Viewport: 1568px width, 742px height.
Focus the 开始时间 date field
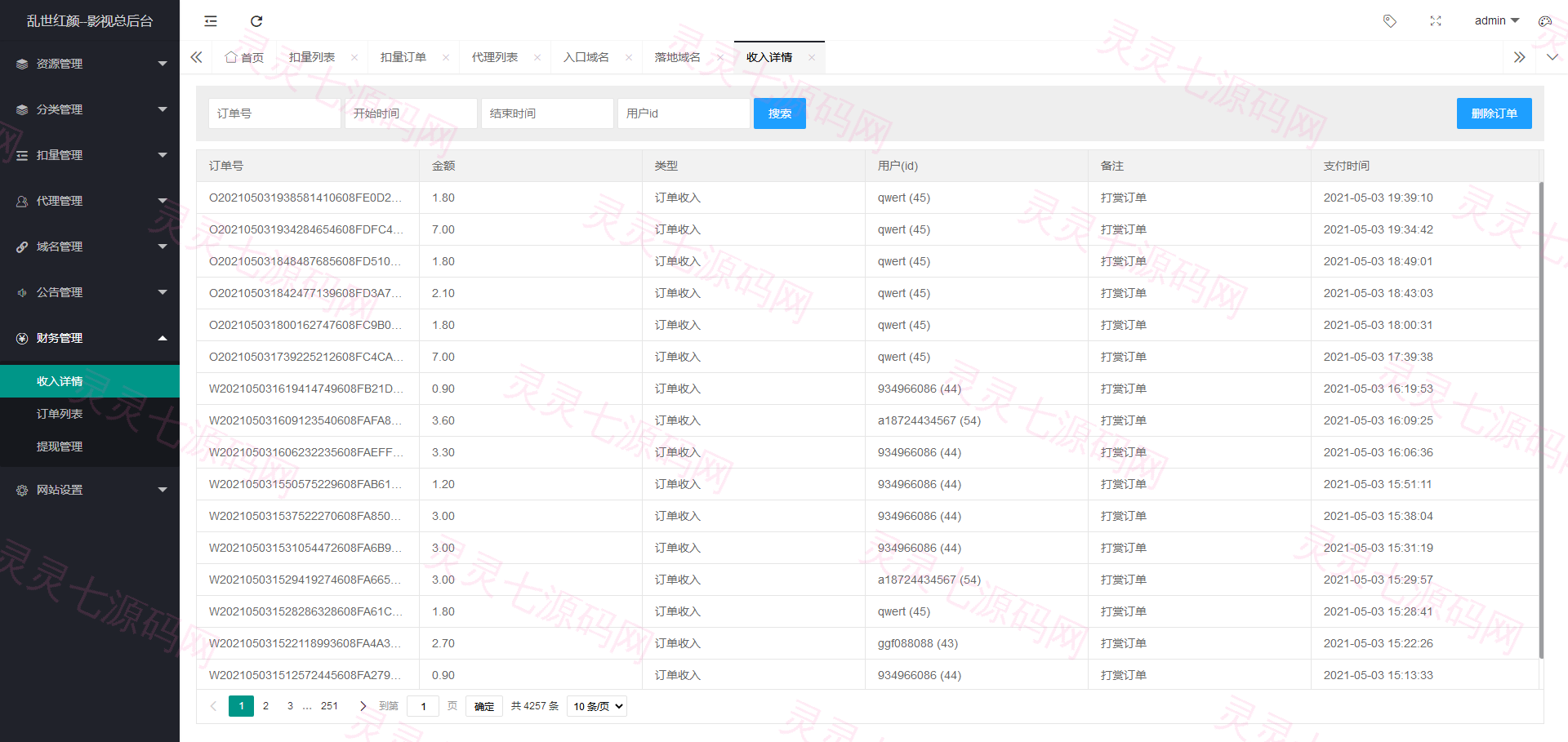point(411,113)
